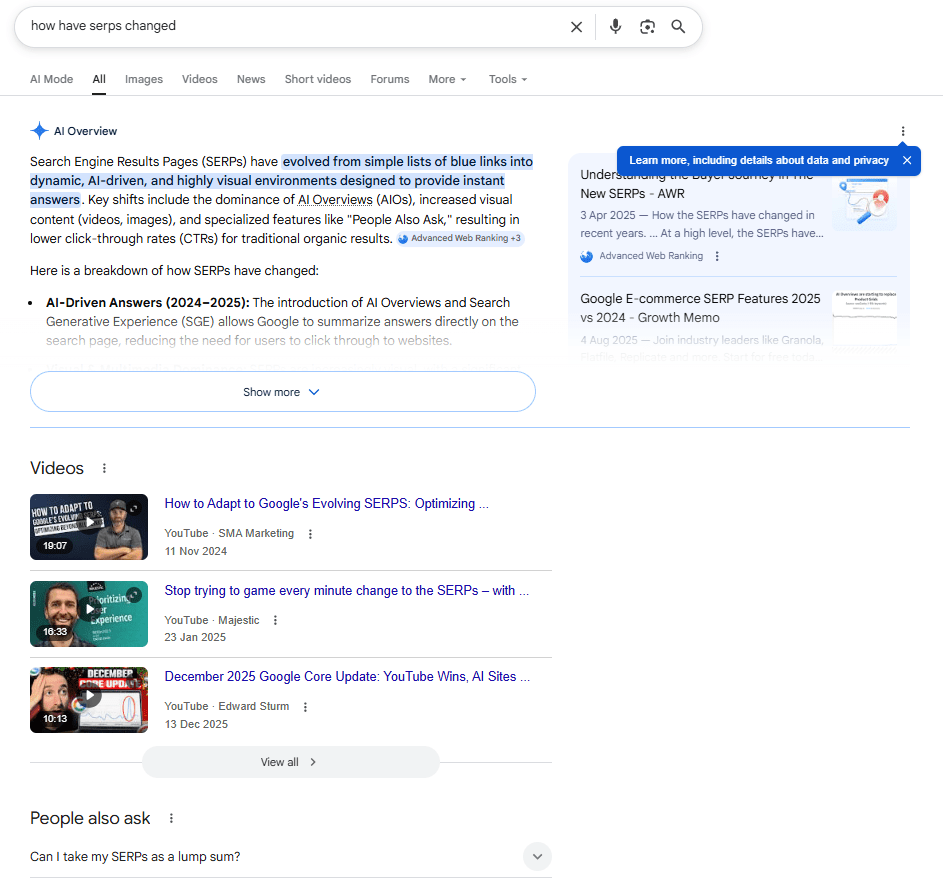Switch to the Images tab
This screenshot has width=943, height=882.
click(144, 79)
